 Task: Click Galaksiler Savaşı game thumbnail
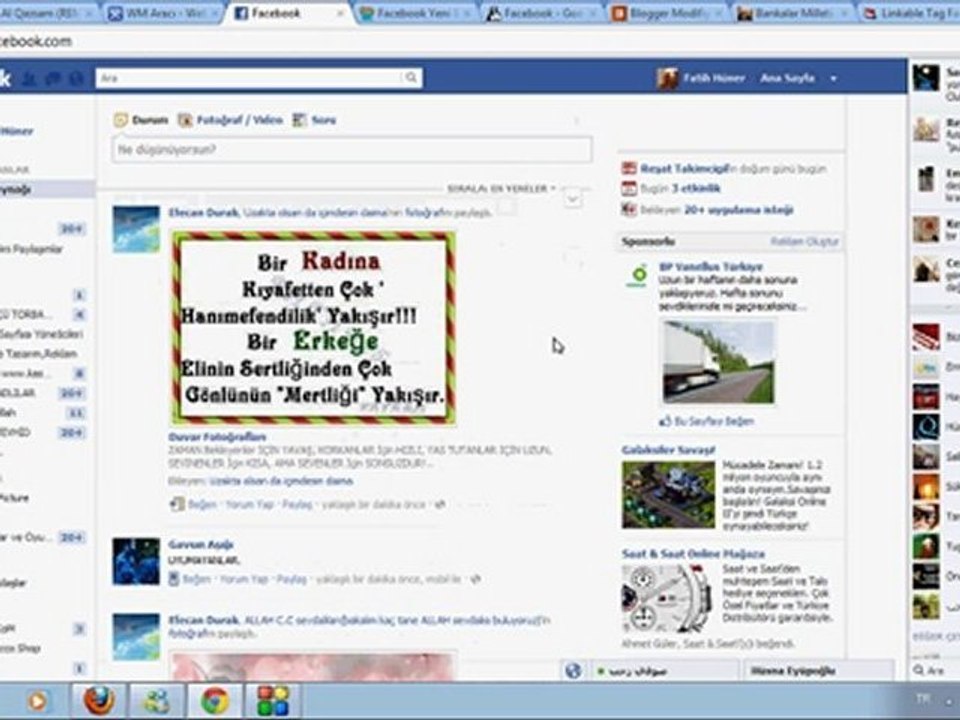(x=668, y=495)
